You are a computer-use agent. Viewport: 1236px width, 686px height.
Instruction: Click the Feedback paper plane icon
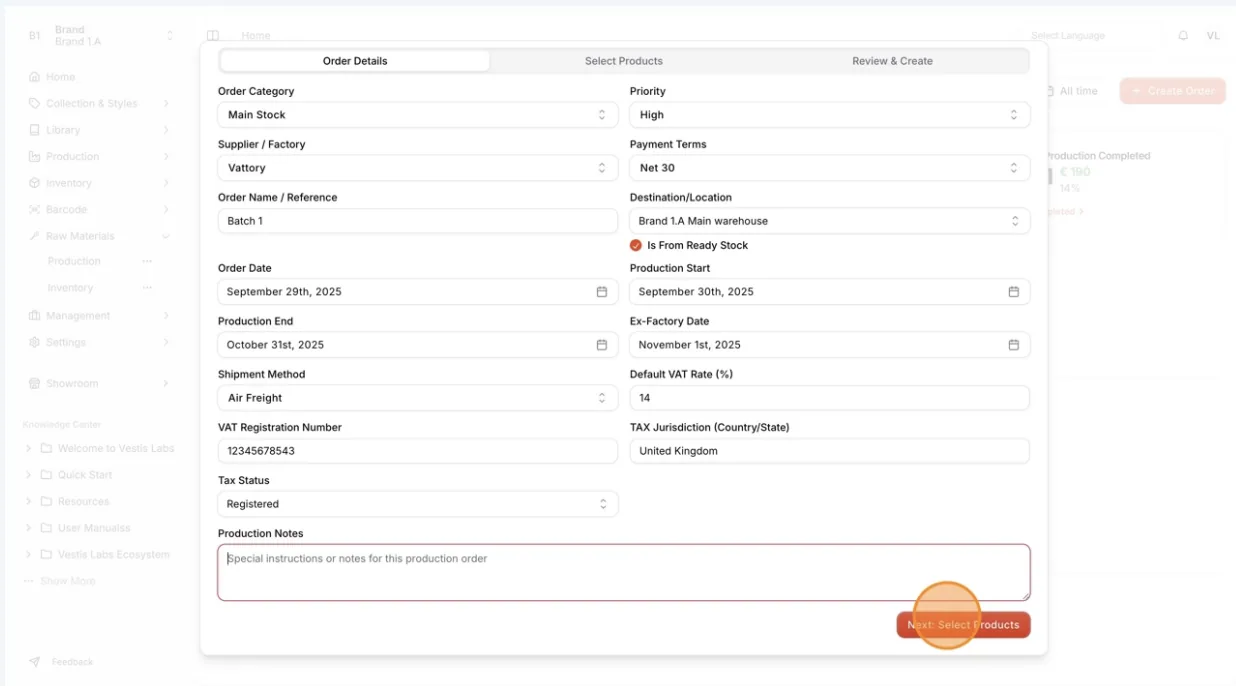(x=35, y=662)
